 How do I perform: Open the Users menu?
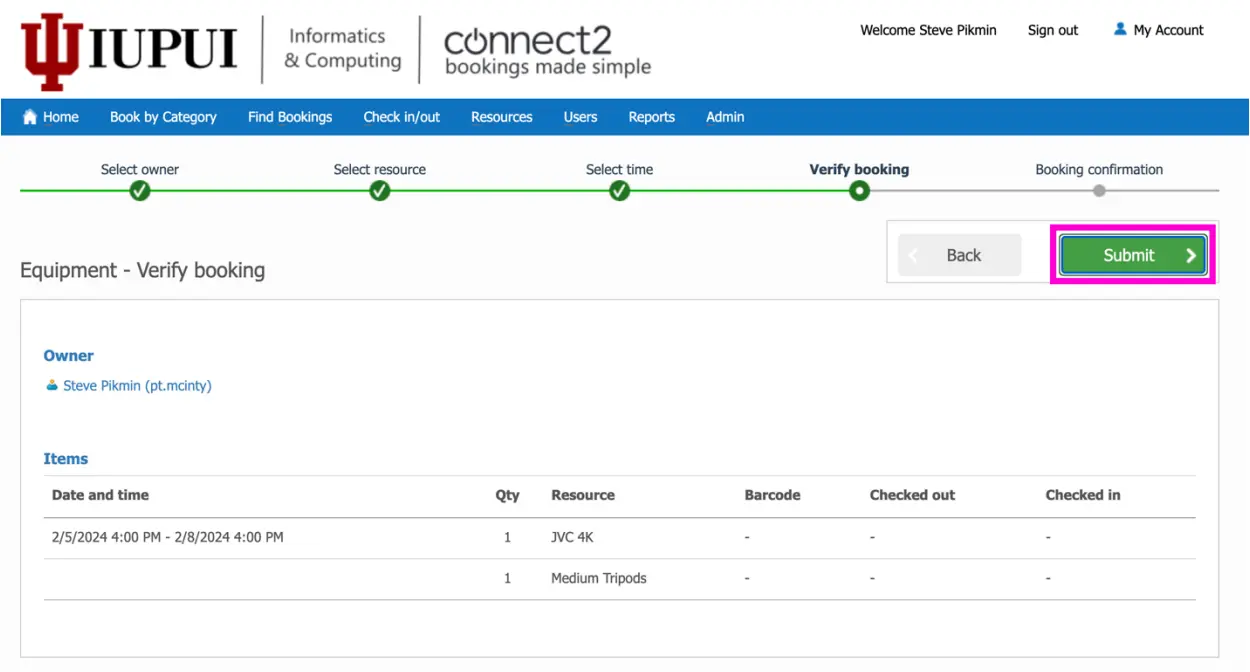tap(580, 117)
